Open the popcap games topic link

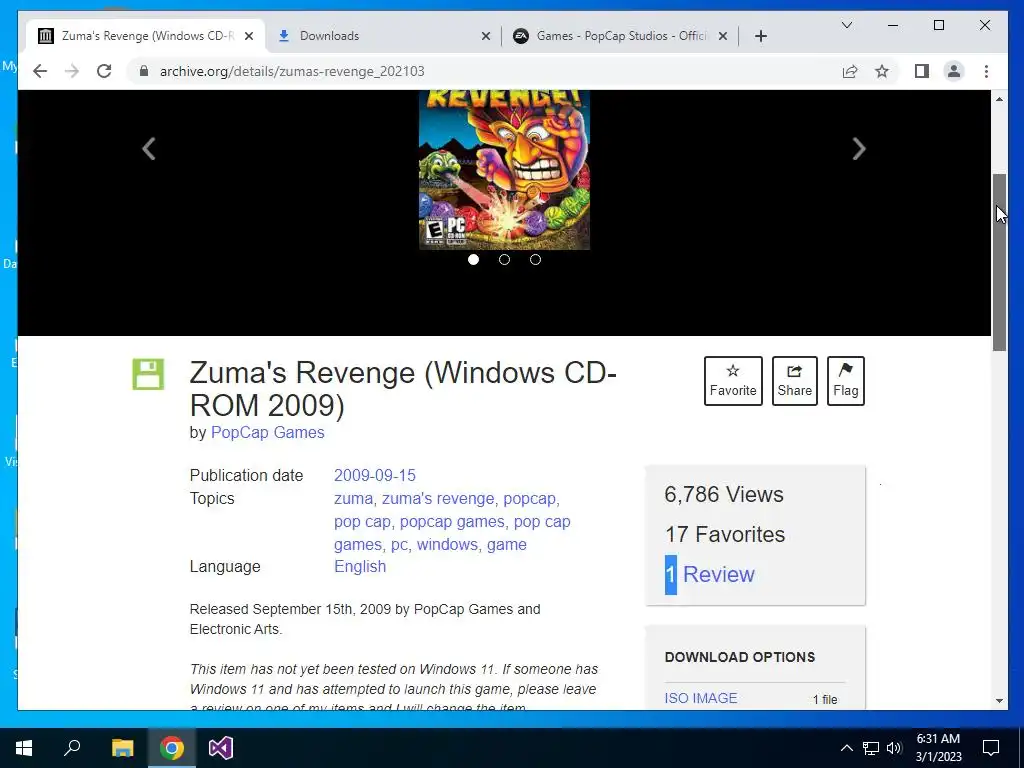coord(452,522)
